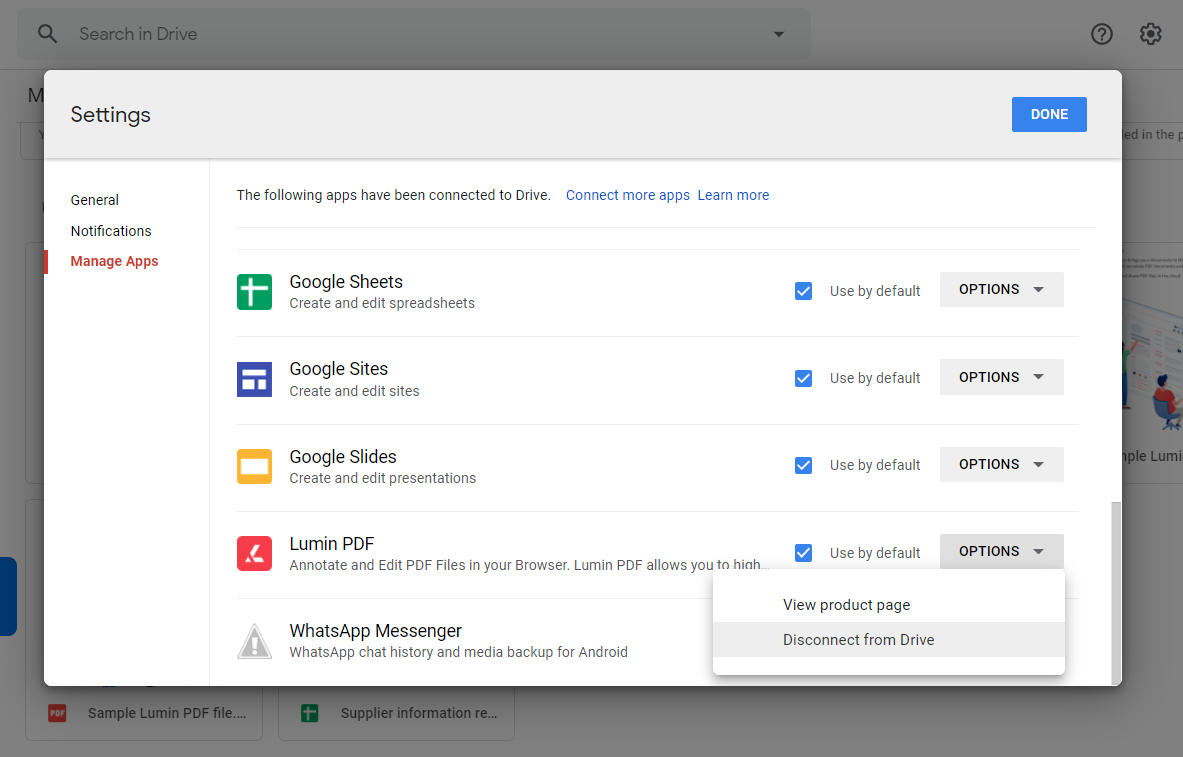Viewport: 1183px width, 757px height.
Task: Open Drive search by clicking magnifier icon
Action: coord(46,33)
